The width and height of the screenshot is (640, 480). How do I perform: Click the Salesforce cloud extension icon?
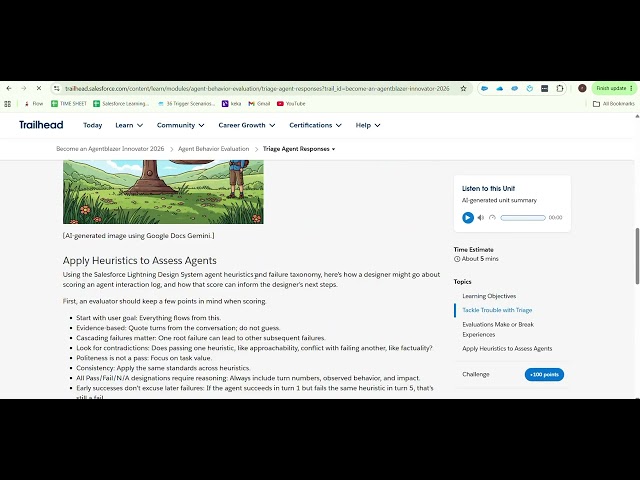point(500,88)
